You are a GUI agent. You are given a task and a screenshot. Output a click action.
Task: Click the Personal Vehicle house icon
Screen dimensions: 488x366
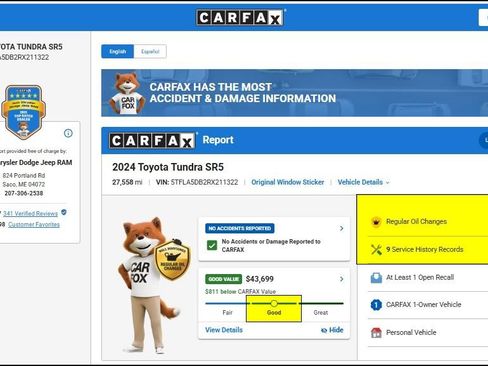point(376,332)
